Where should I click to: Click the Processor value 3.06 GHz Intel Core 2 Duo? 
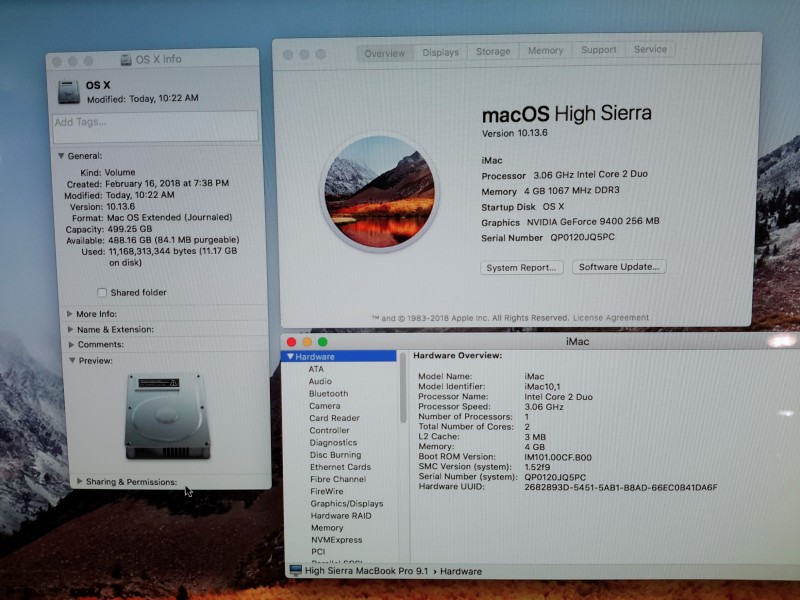(590, 174)
